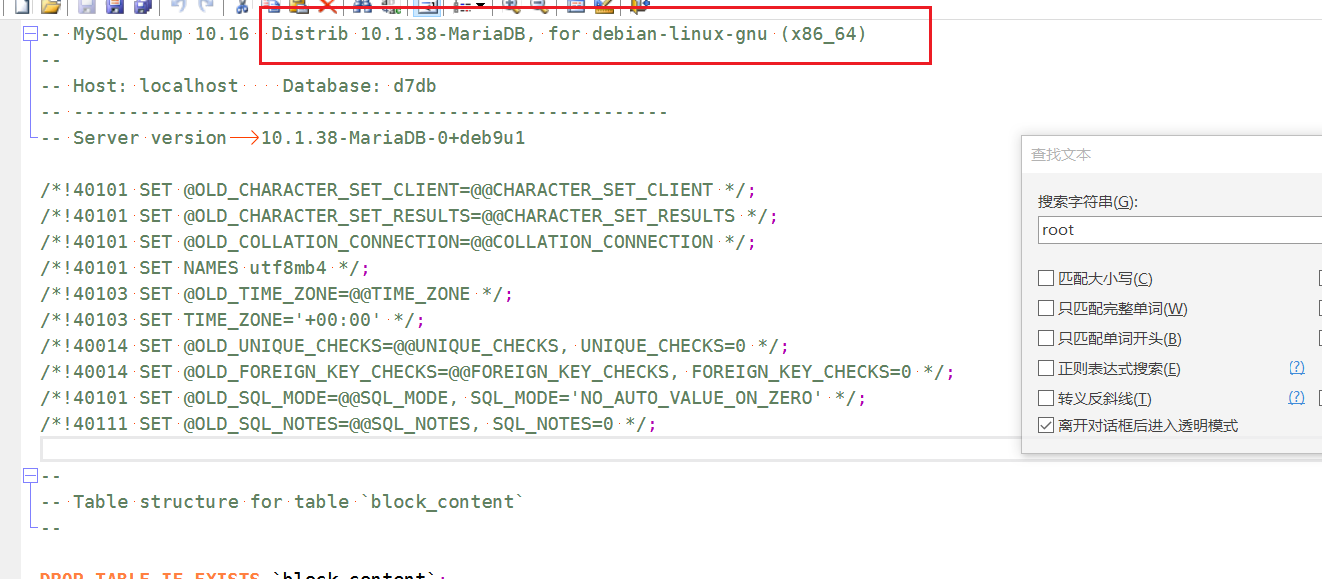
Task: Click the red X delete icon
Action: (x=327, y=6)
